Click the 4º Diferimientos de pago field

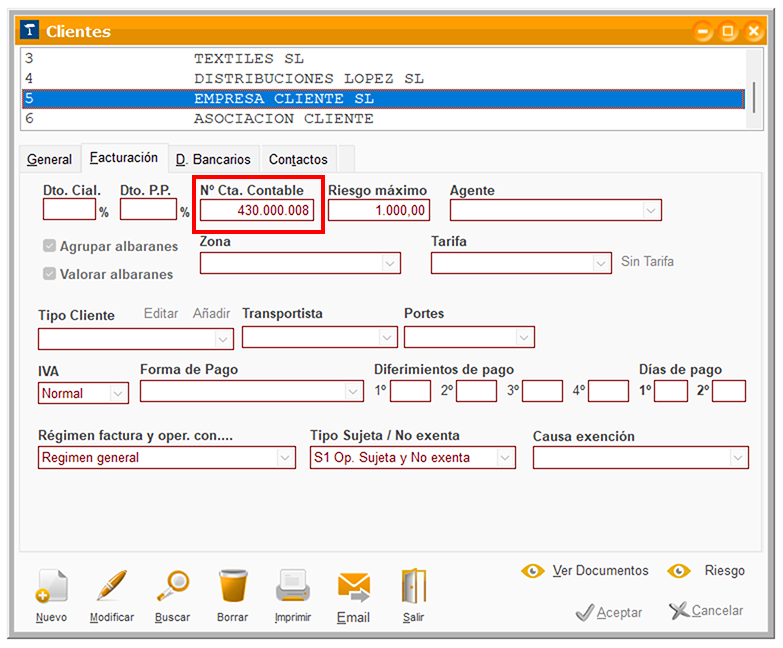pyautogui.click(x=608, y=391)
